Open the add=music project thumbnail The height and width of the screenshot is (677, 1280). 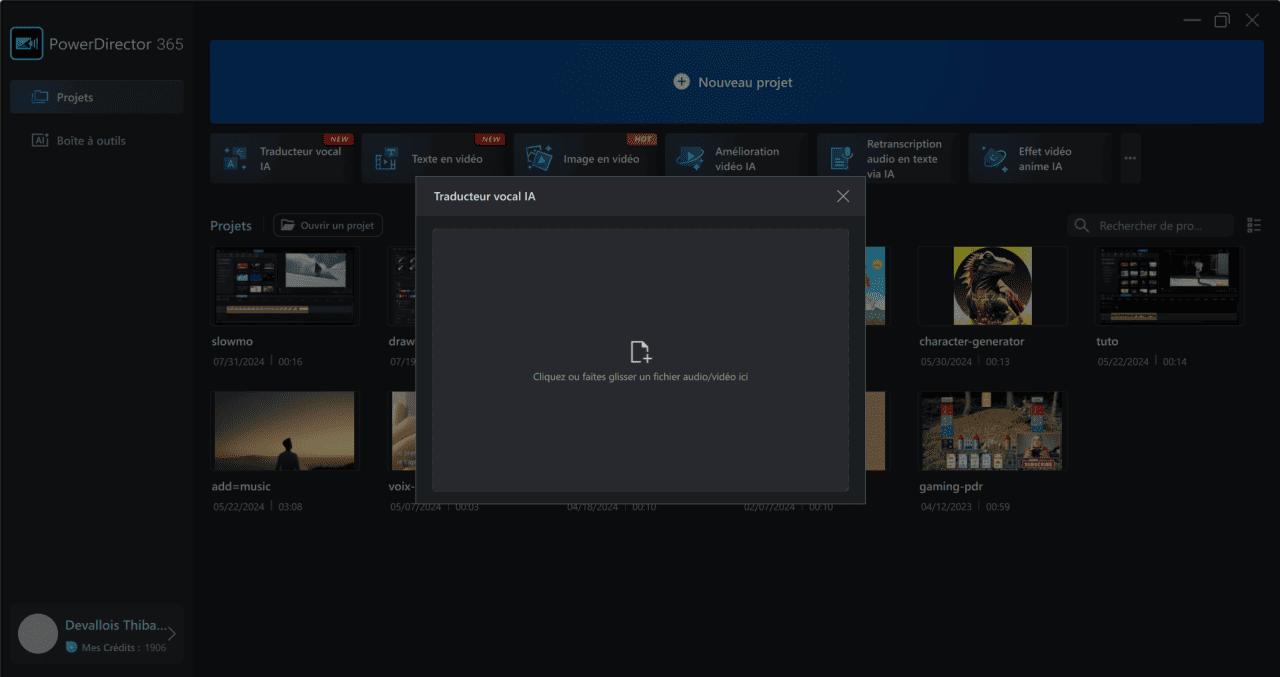[285, 431]
